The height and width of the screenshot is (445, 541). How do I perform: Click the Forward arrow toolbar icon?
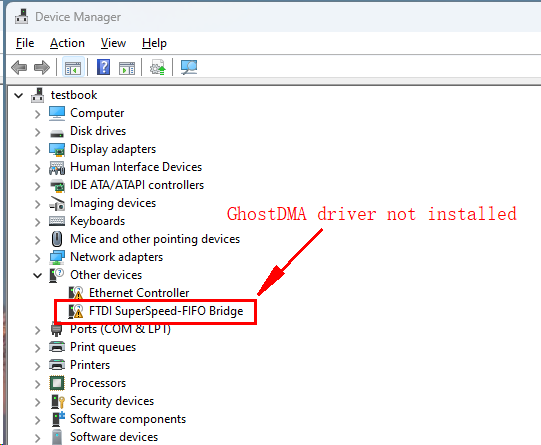(x=42, y=67)
